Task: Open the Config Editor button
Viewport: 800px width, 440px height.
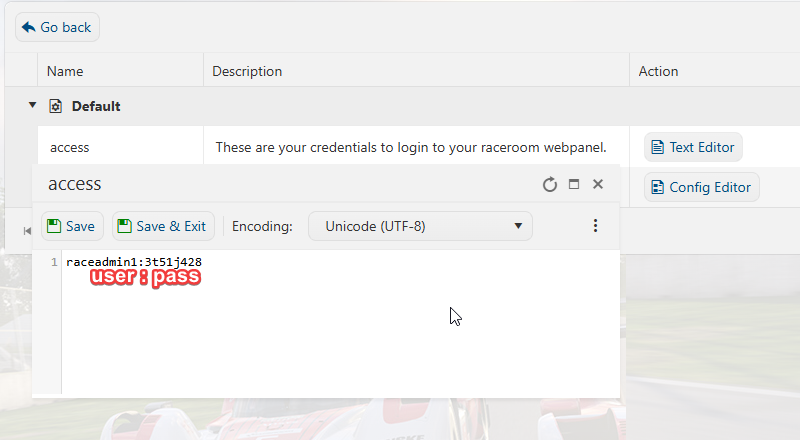Action: click(x=702, y=187)
